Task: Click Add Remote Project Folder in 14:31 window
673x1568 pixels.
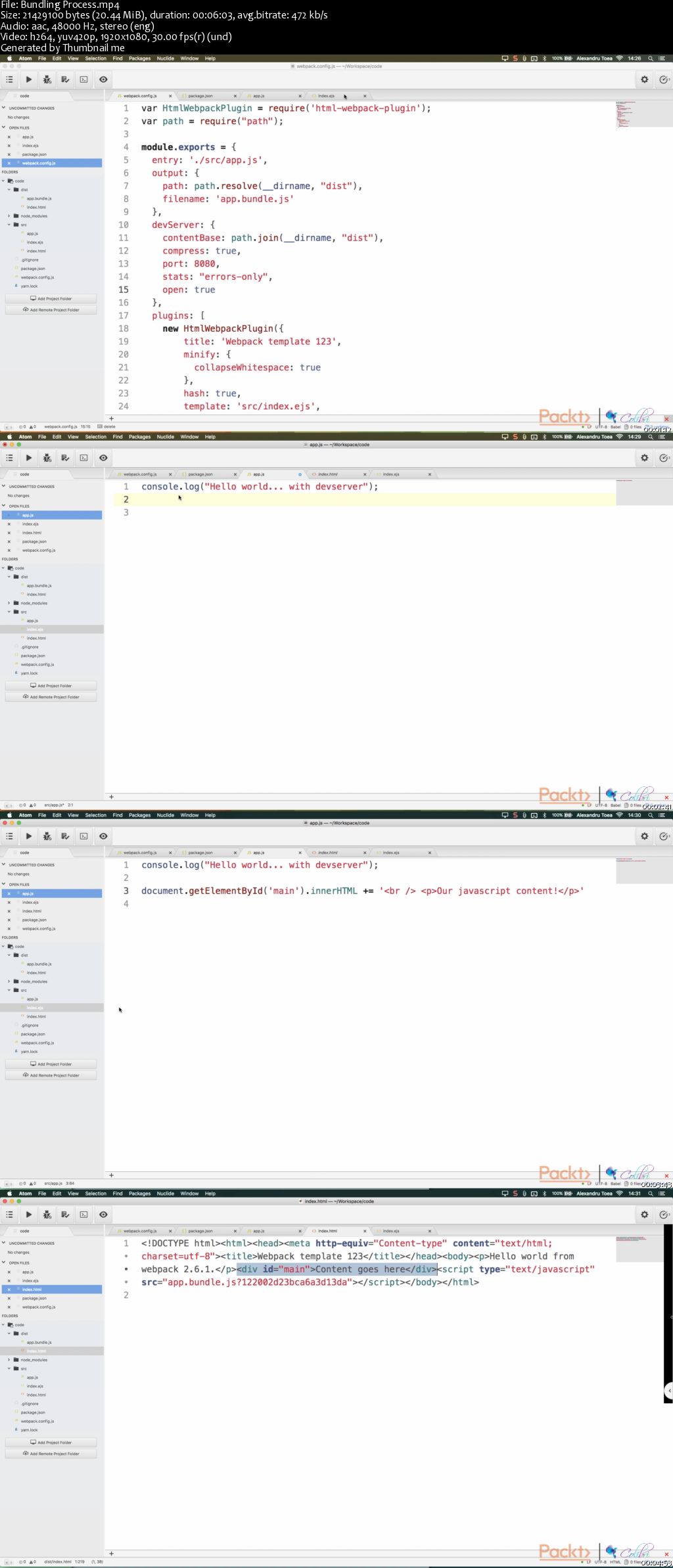Action: pos(51,1454)
